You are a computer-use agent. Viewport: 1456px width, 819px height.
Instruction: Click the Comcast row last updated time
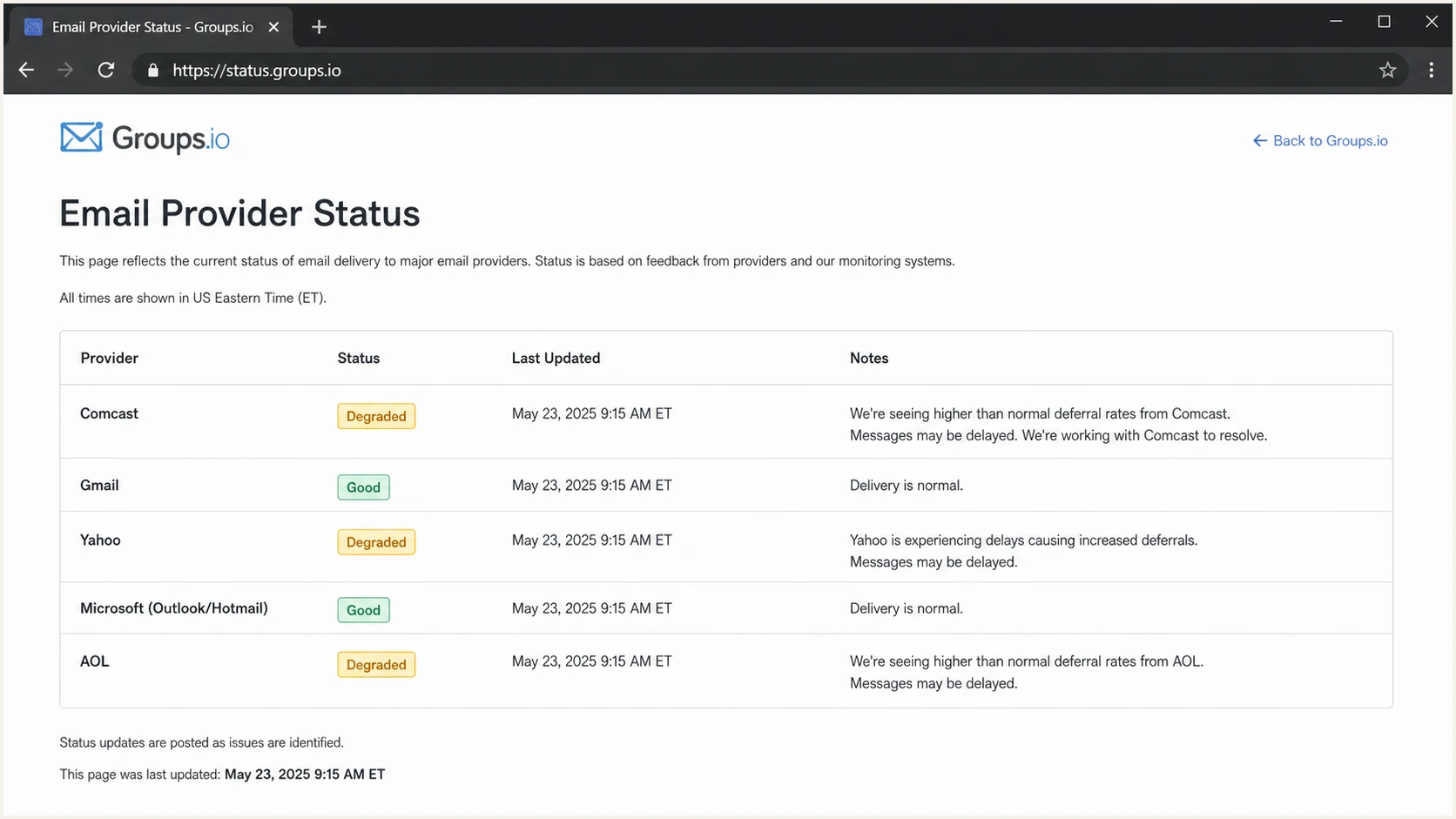592,413
